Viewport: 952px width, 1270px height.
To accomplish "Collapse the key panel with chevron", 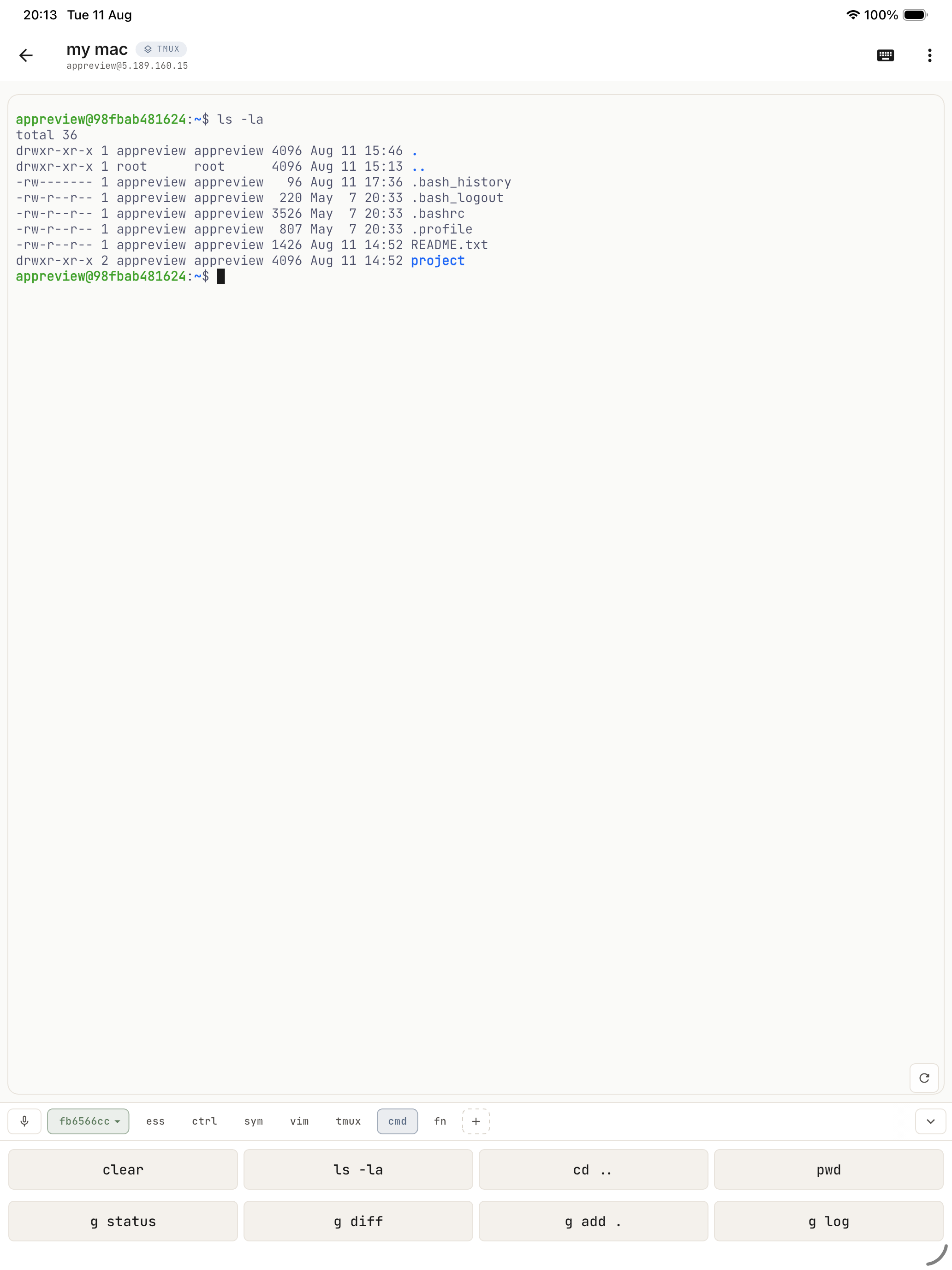I will tap(930, 1121).
